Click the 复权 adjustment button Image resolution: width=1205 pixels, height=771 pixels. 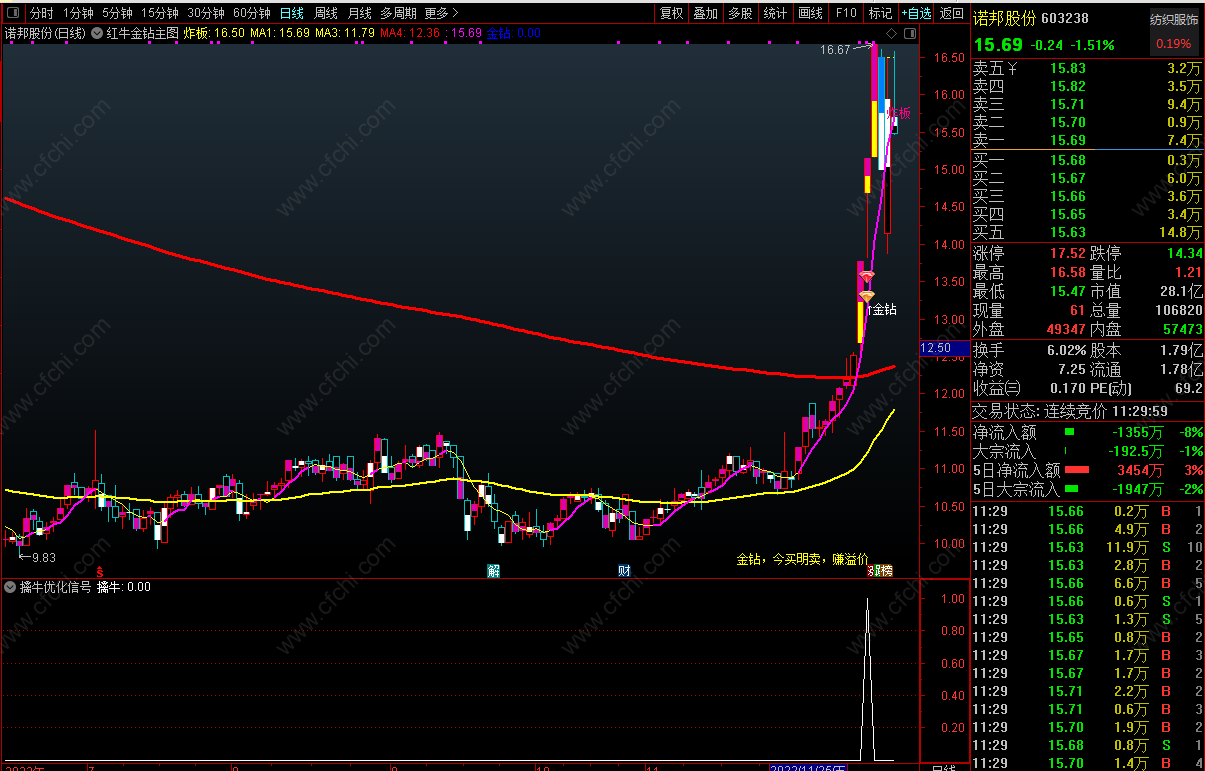tap(672, 13)
